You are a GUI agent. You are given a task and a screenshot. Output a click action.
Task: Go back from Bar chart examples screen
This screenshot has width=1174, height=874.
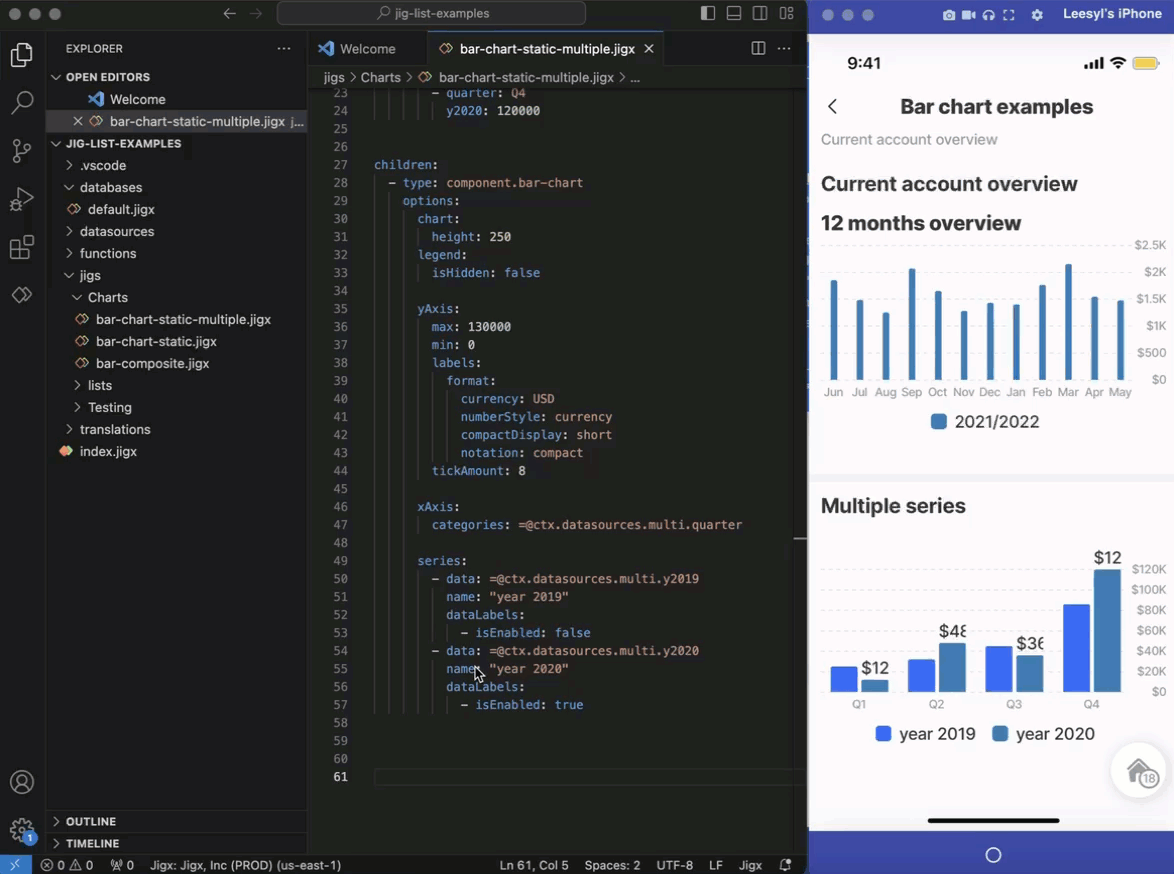click(832, 107)
